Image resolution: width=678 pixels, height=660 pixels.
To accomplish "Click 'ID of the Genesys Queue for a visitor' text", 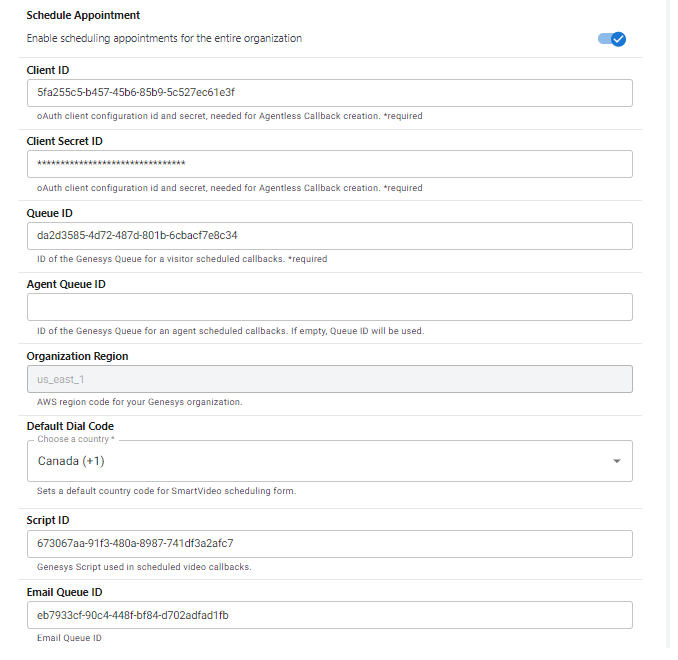I will (182, 259).
